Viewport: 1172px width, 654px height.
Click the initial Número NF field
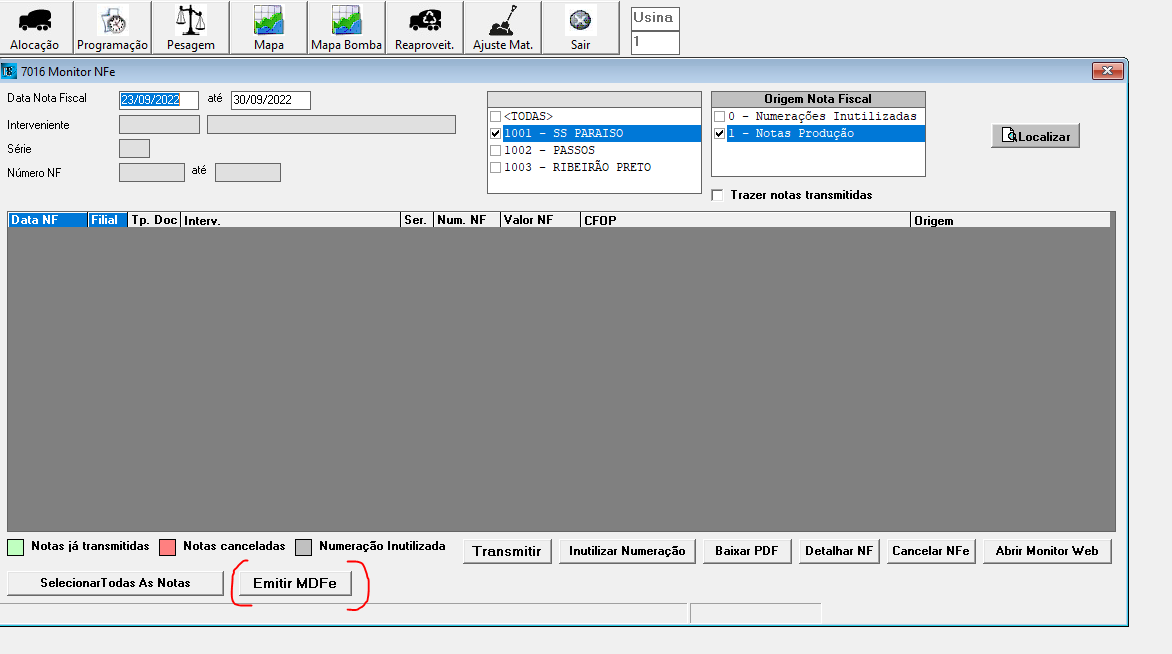pos(152,173)
